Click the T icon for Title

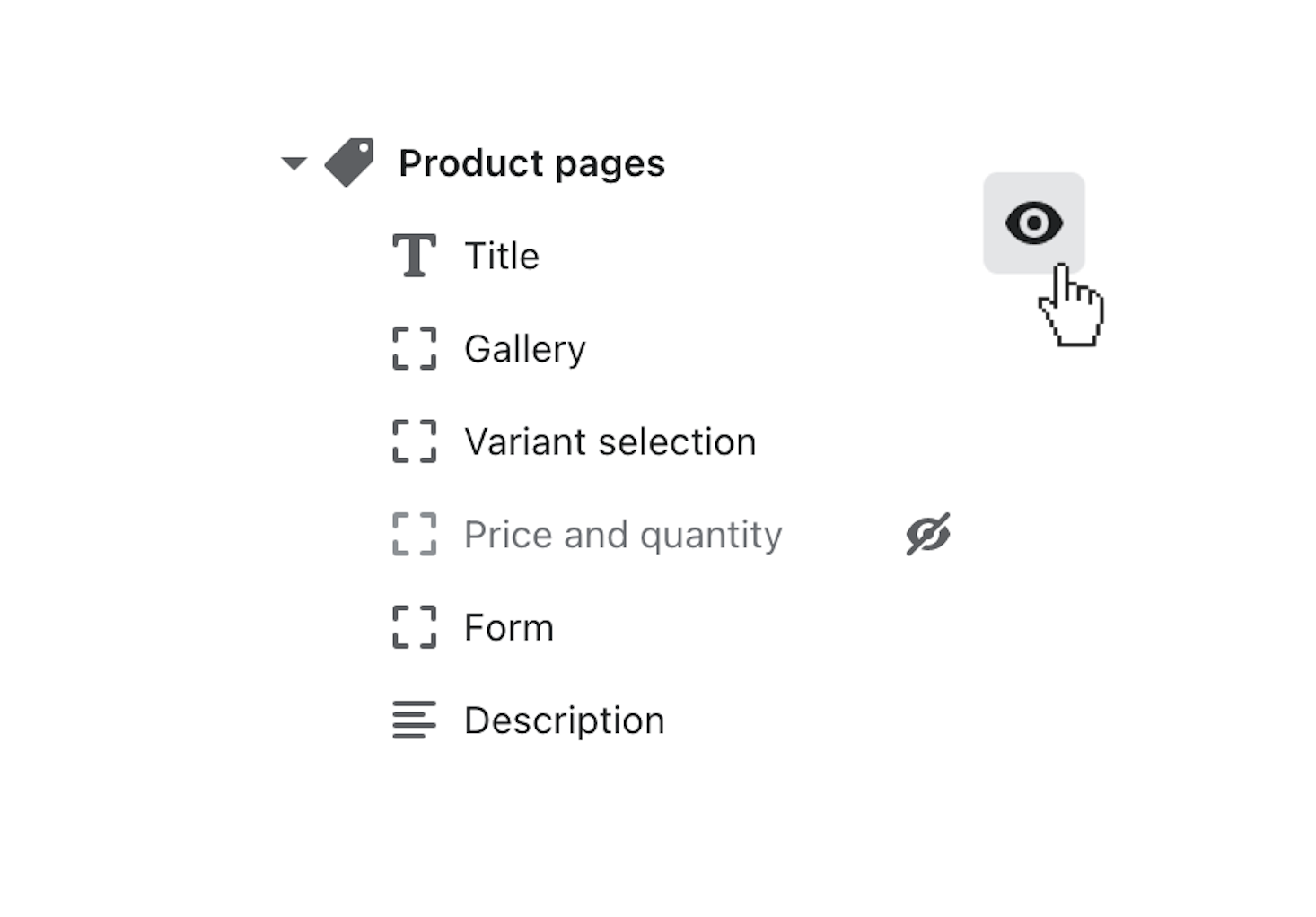[414, 256]
